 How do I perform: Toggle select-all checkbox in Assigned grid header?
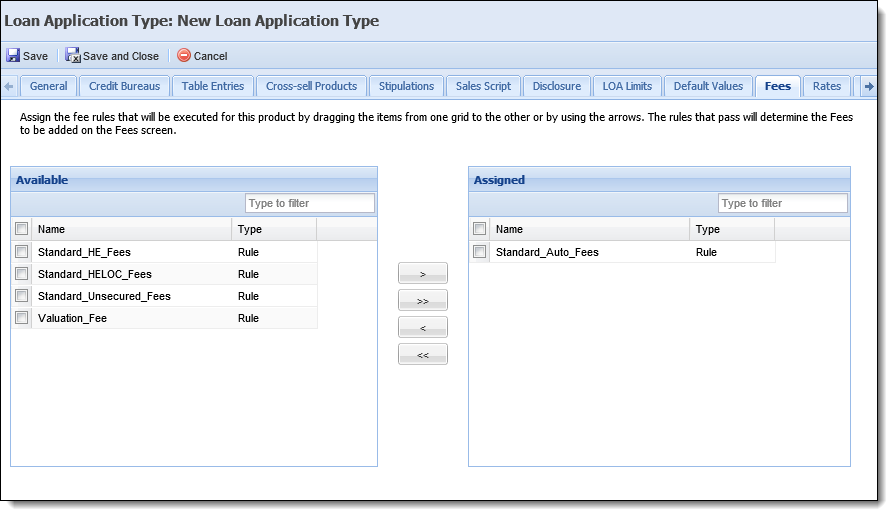pyautogui.click(x=480, y=229)
